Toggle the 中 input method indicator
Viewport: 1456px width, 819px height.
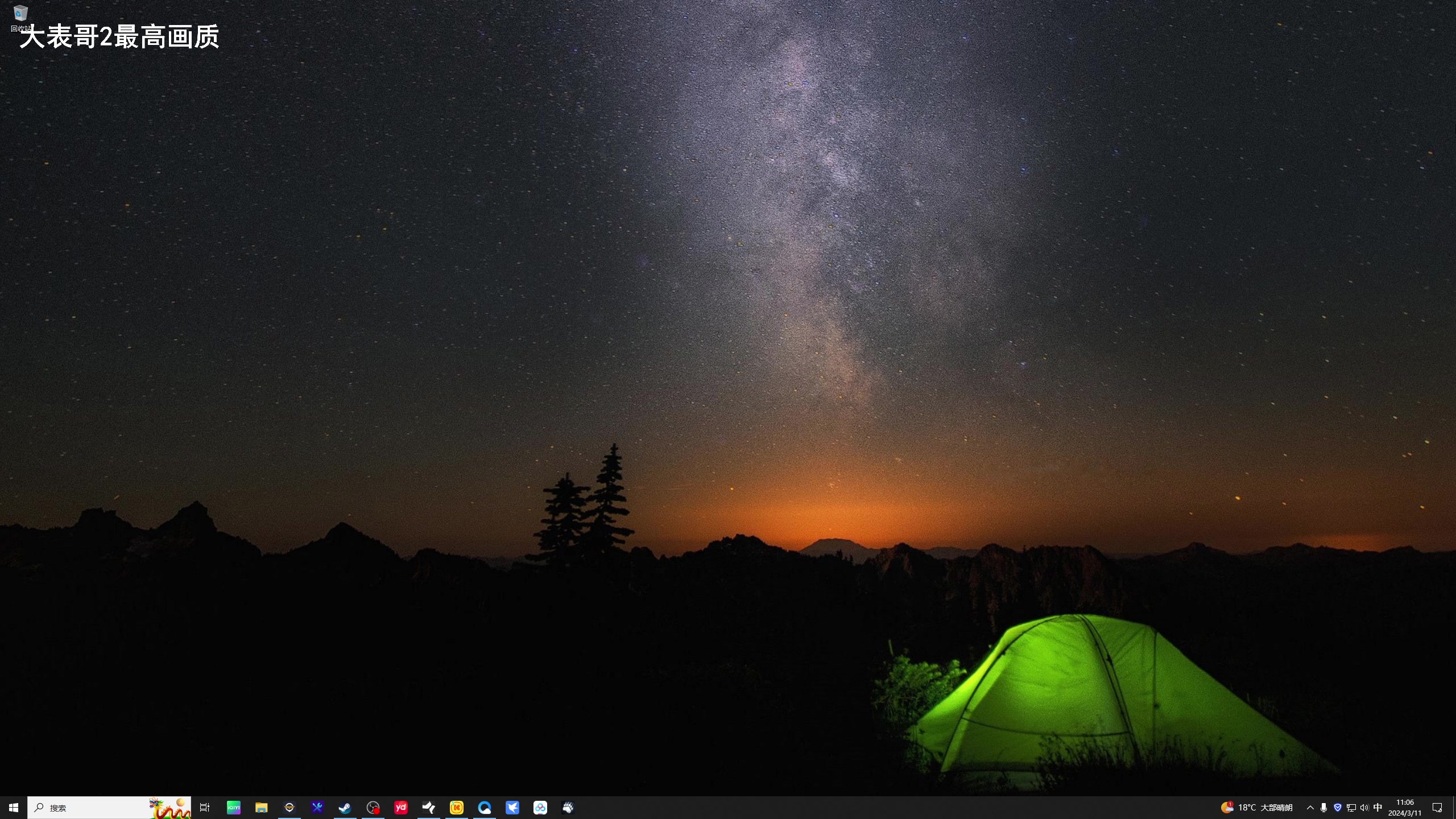click(x=1378, y=808)
